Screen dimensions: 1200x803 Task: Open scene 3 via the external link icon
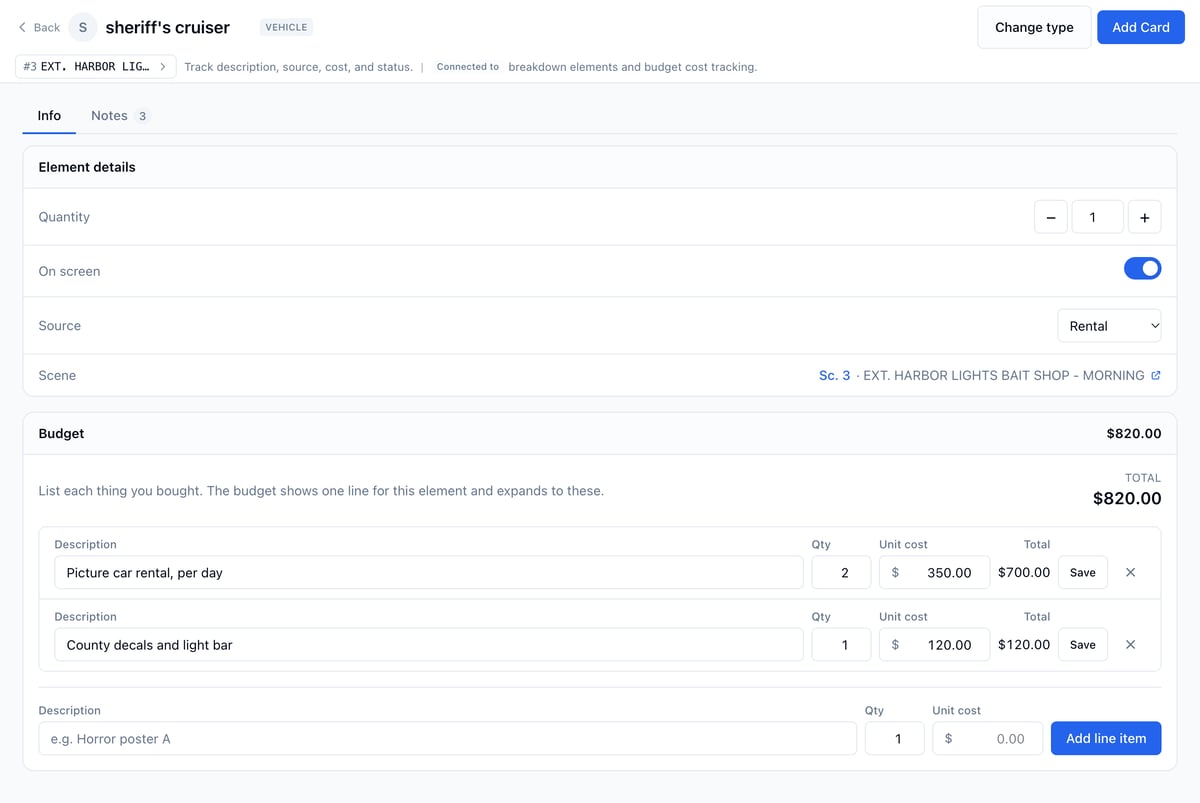tap(1156, 376)
